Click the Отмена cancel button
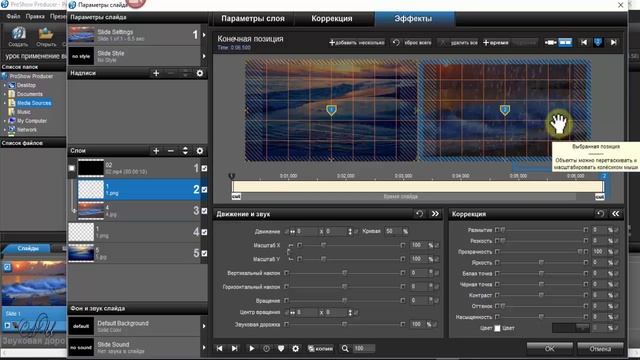Image resolution: width=640 pixels, height=360 pixels. tap(600, 348)
